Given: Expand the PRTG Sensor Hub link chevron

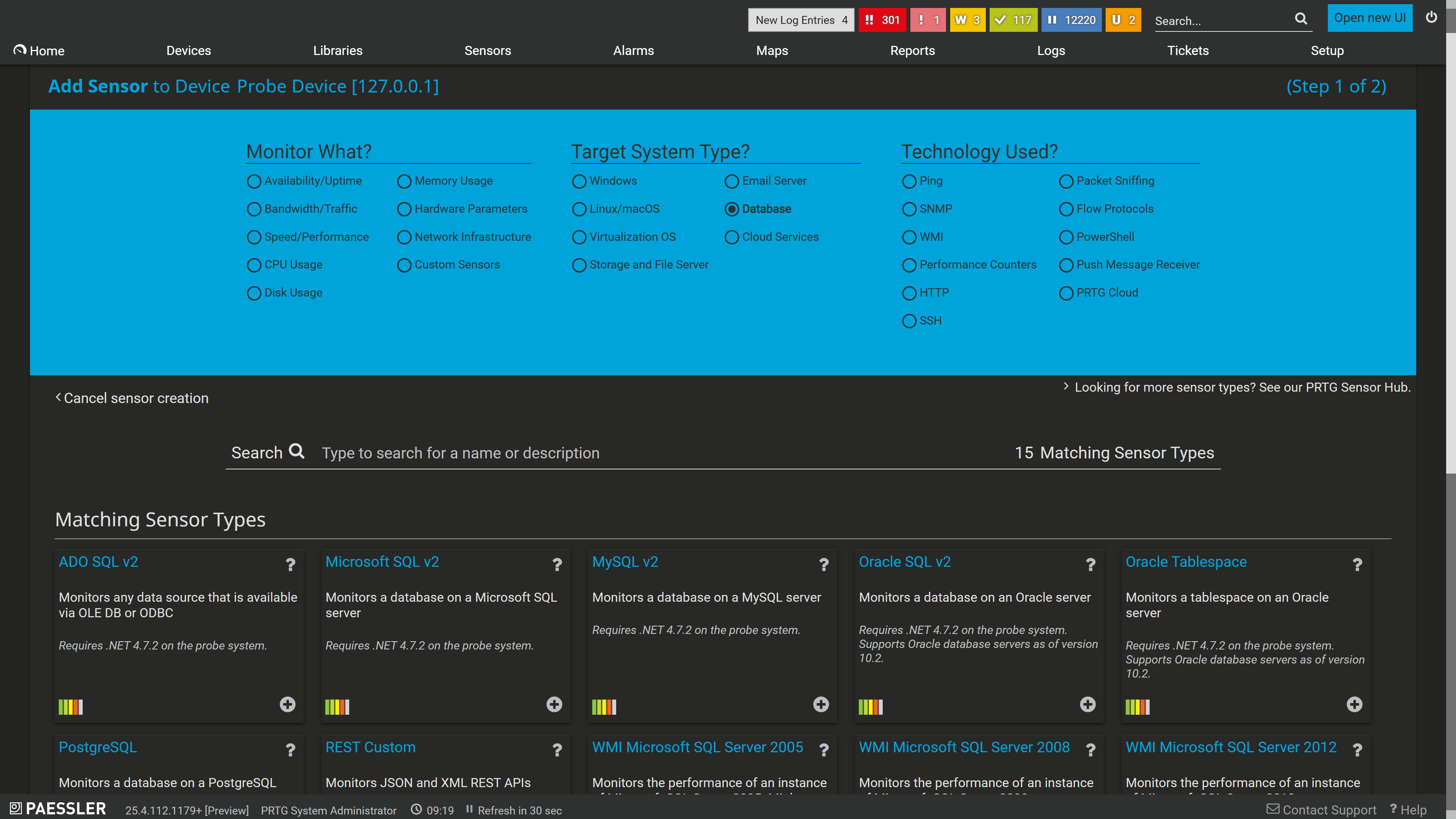Looking at the screenshot, I should [1066, 386].
